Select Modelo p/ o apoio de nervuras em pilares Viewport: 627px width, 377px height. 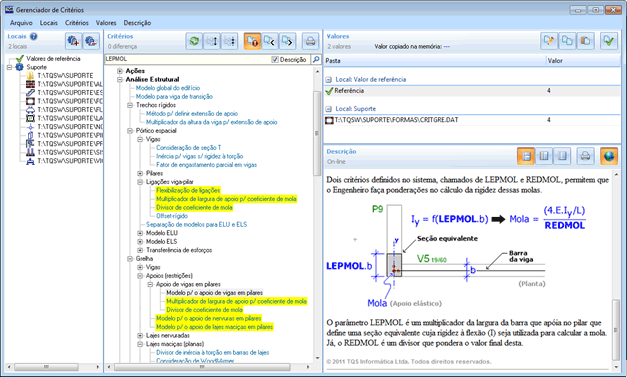209,318
